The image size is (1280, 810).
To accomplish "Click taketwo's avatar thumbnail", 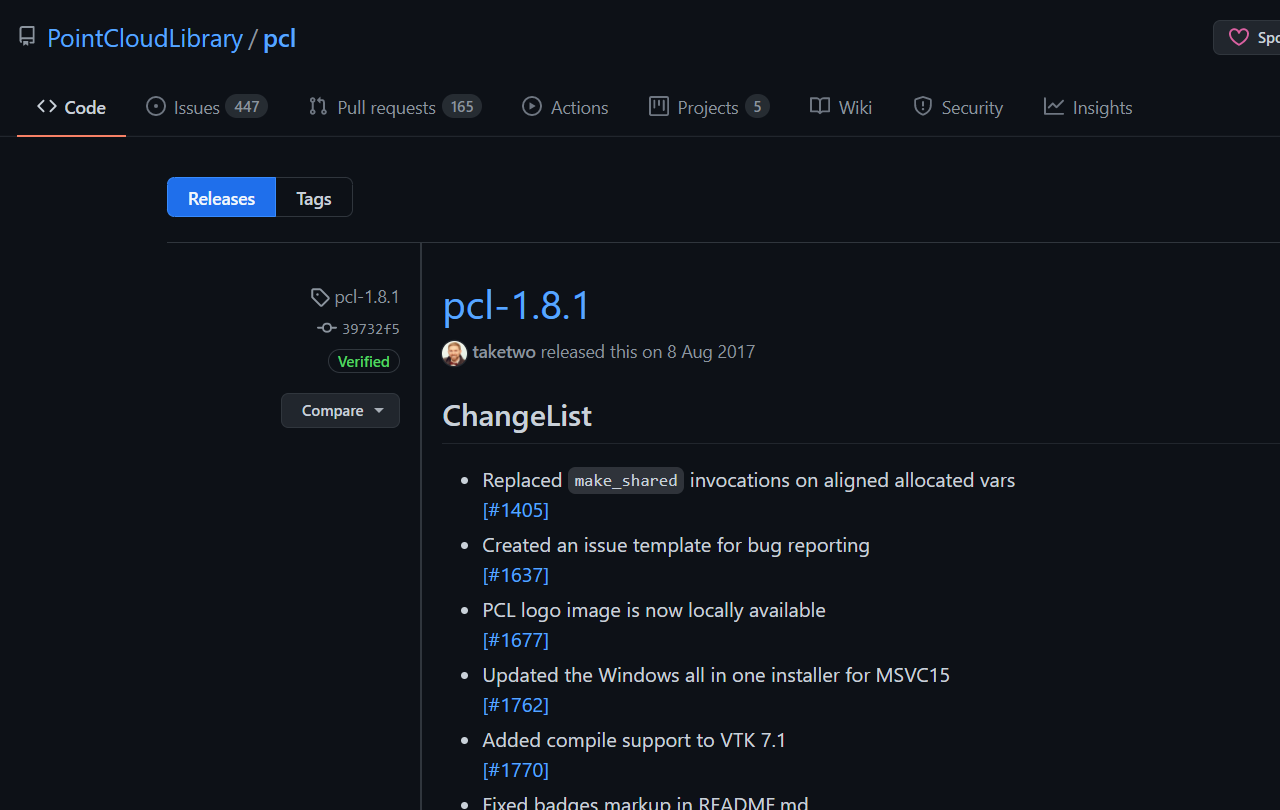I will pos(454,352).
